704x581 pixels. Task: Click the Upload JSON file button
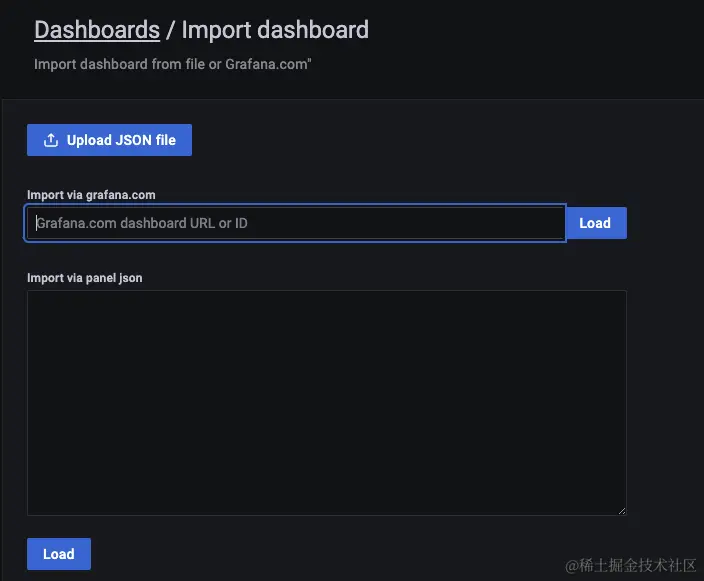(x=109, y=140)
